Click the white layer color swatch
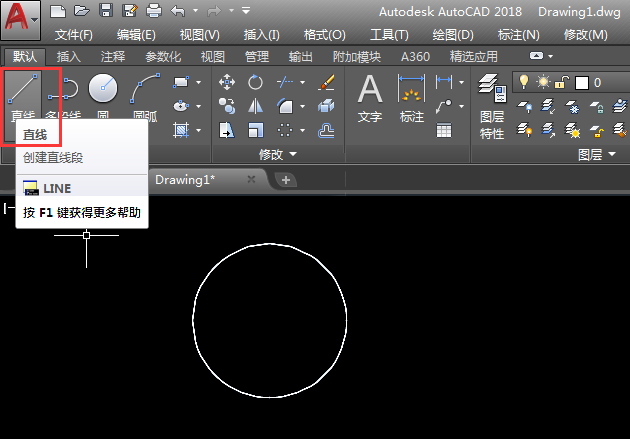 click(x=581, y=83)
